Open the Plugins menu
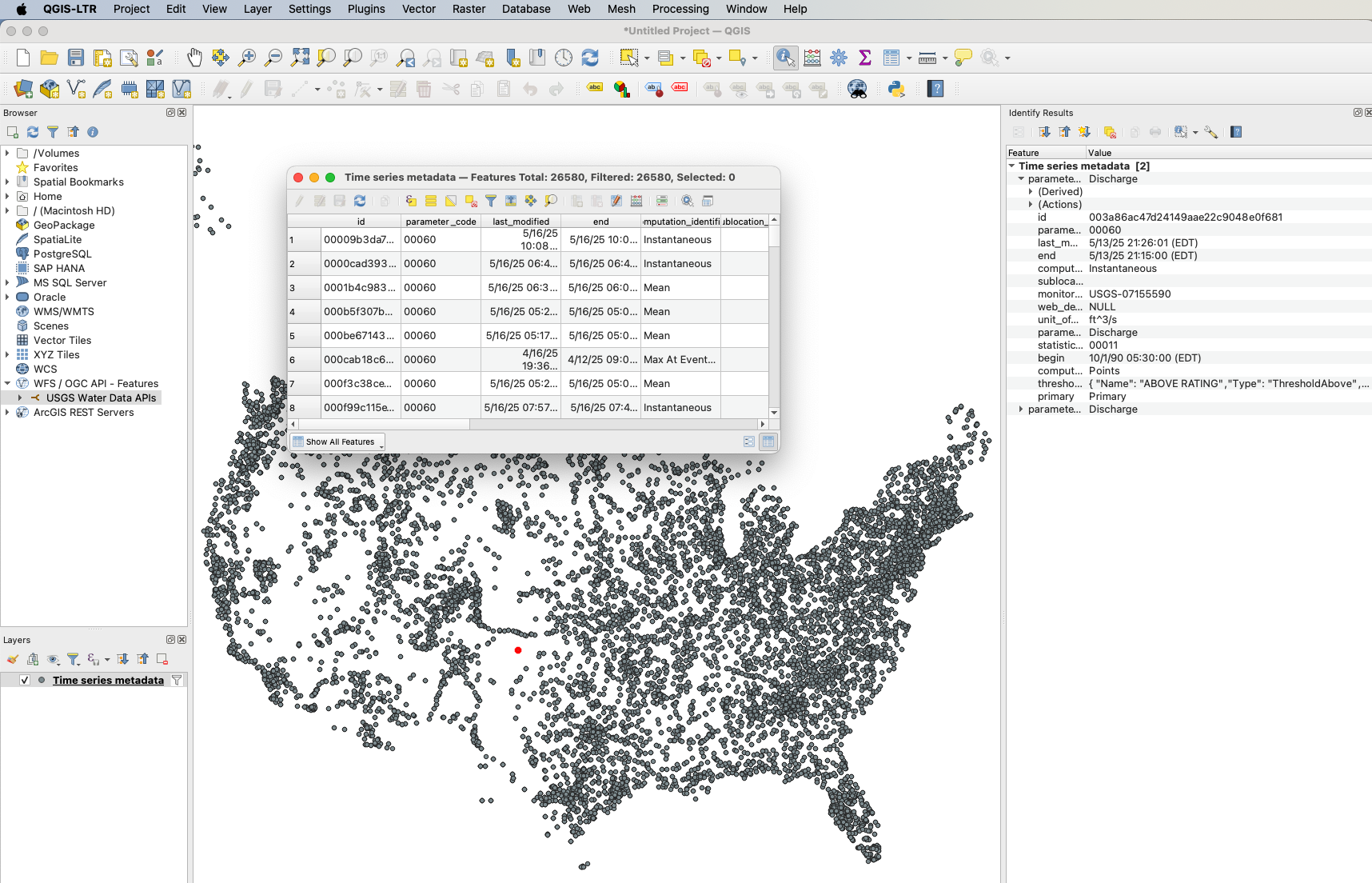Viewport: 1372px width, 883px height. point(366,9)
